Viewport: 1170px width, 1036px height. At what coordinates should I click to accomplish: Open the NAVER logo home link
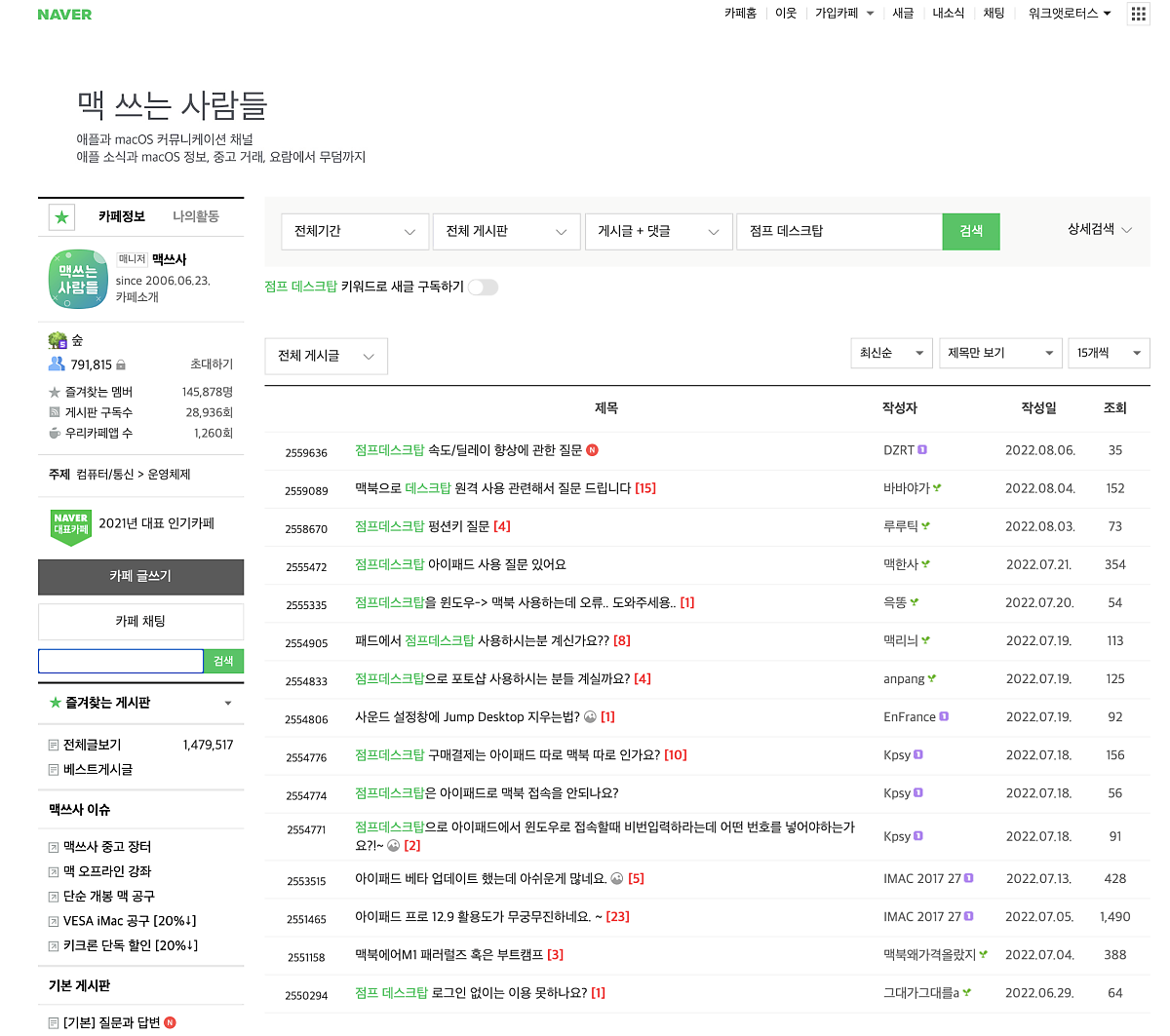point(64,15)
